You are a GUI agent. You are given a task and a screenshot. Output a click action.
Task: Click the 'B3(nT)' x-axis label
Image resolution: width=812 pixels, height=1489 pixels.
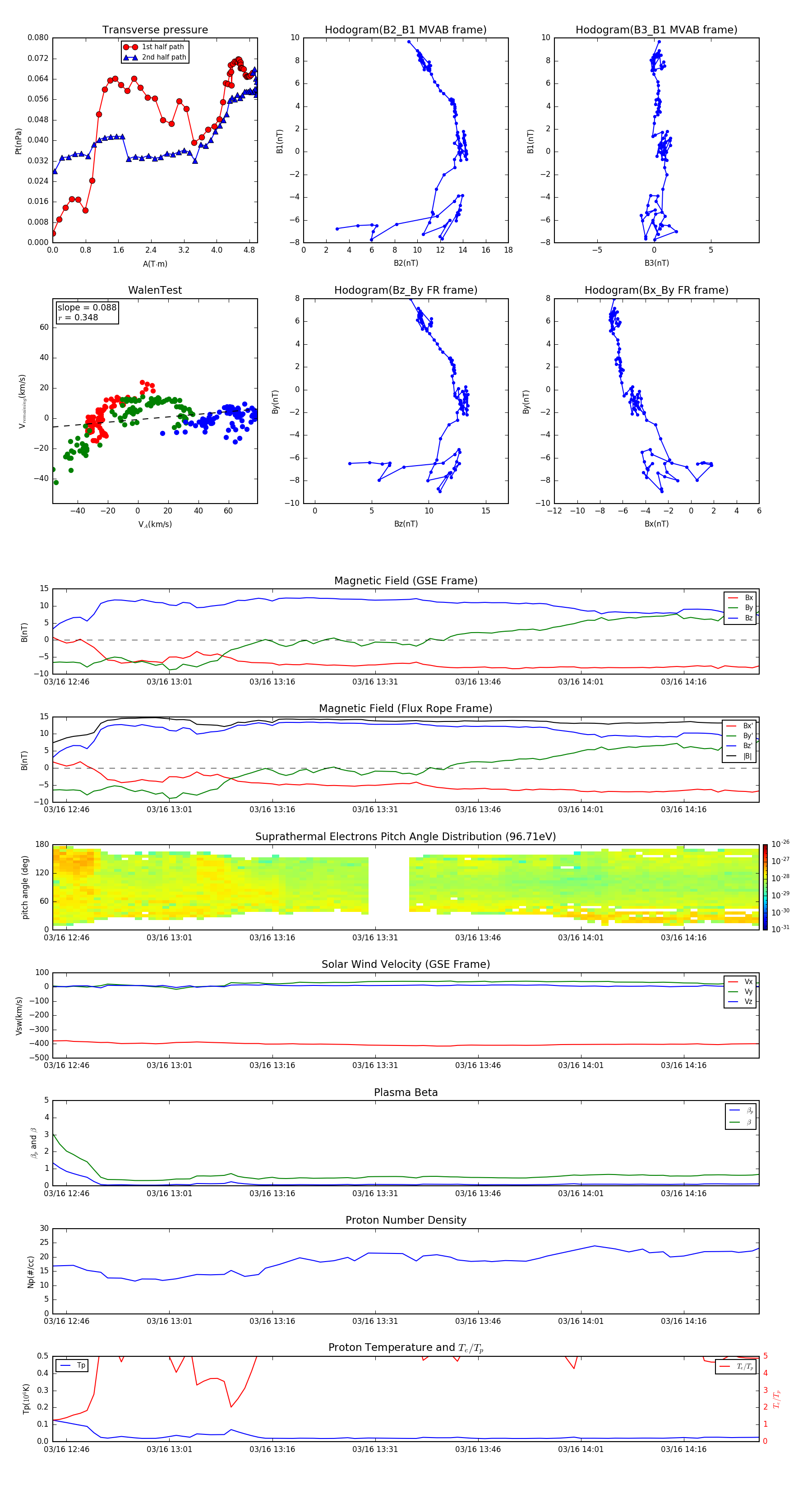[656, 263]
